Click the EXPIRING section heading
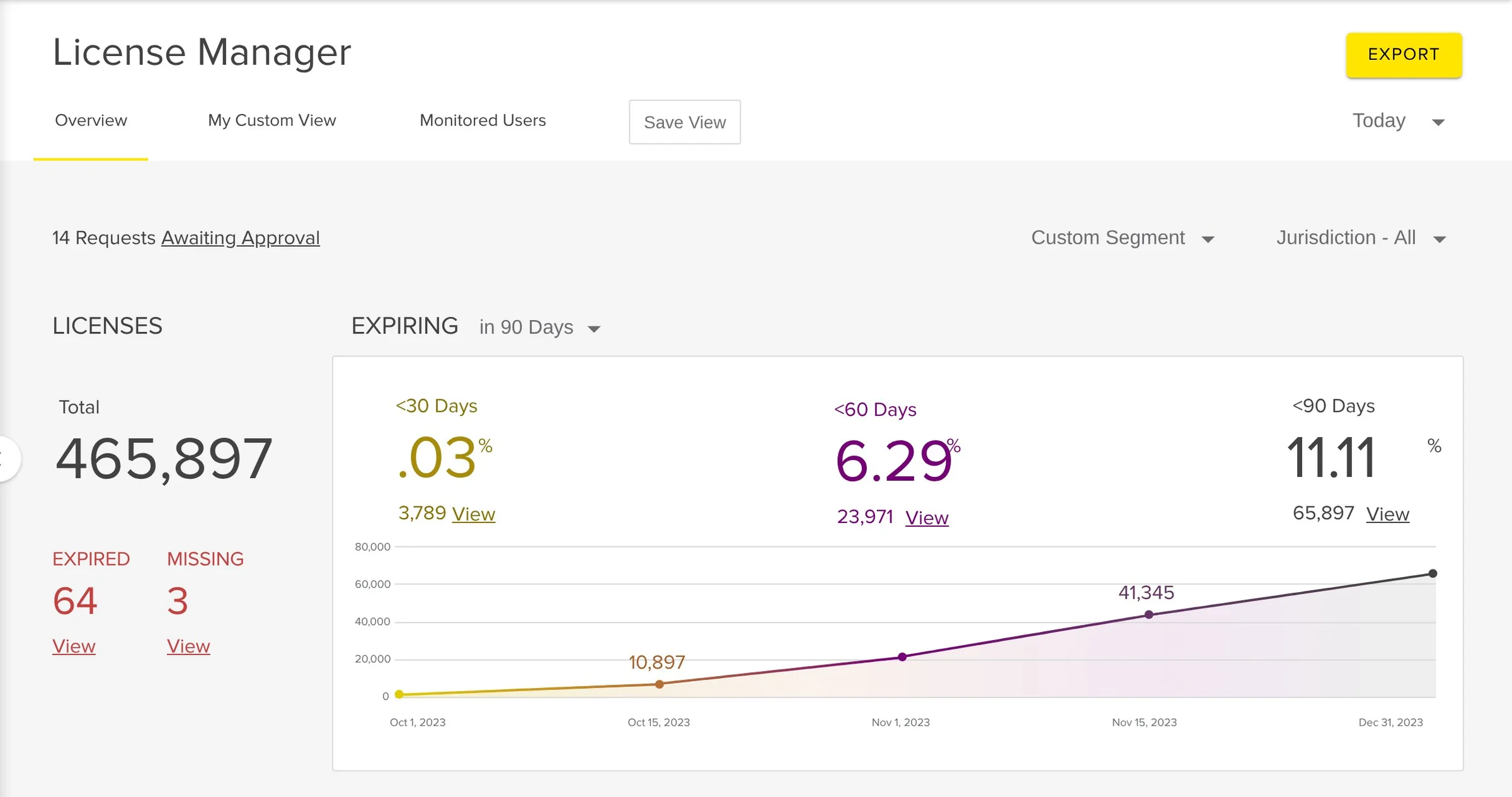1512x797 pixels. (x=404, y=326)
